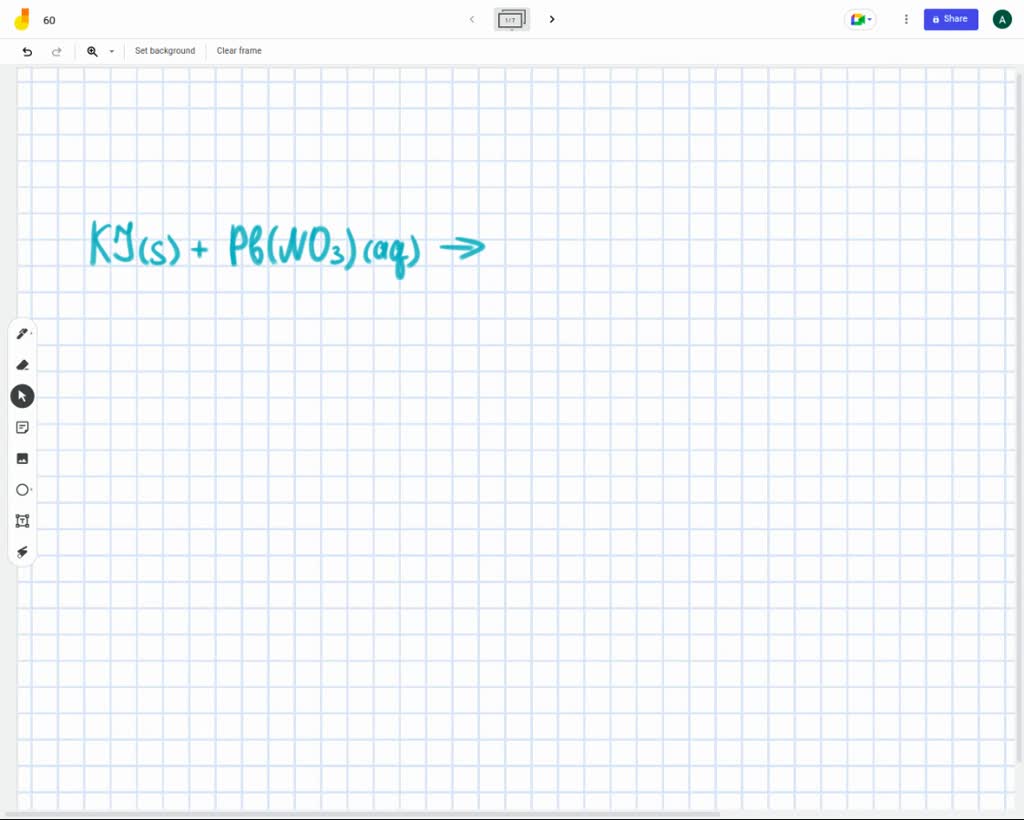Activate the Laser pointer tool
Screen dimensions: 1024x820
coord(22,552)
